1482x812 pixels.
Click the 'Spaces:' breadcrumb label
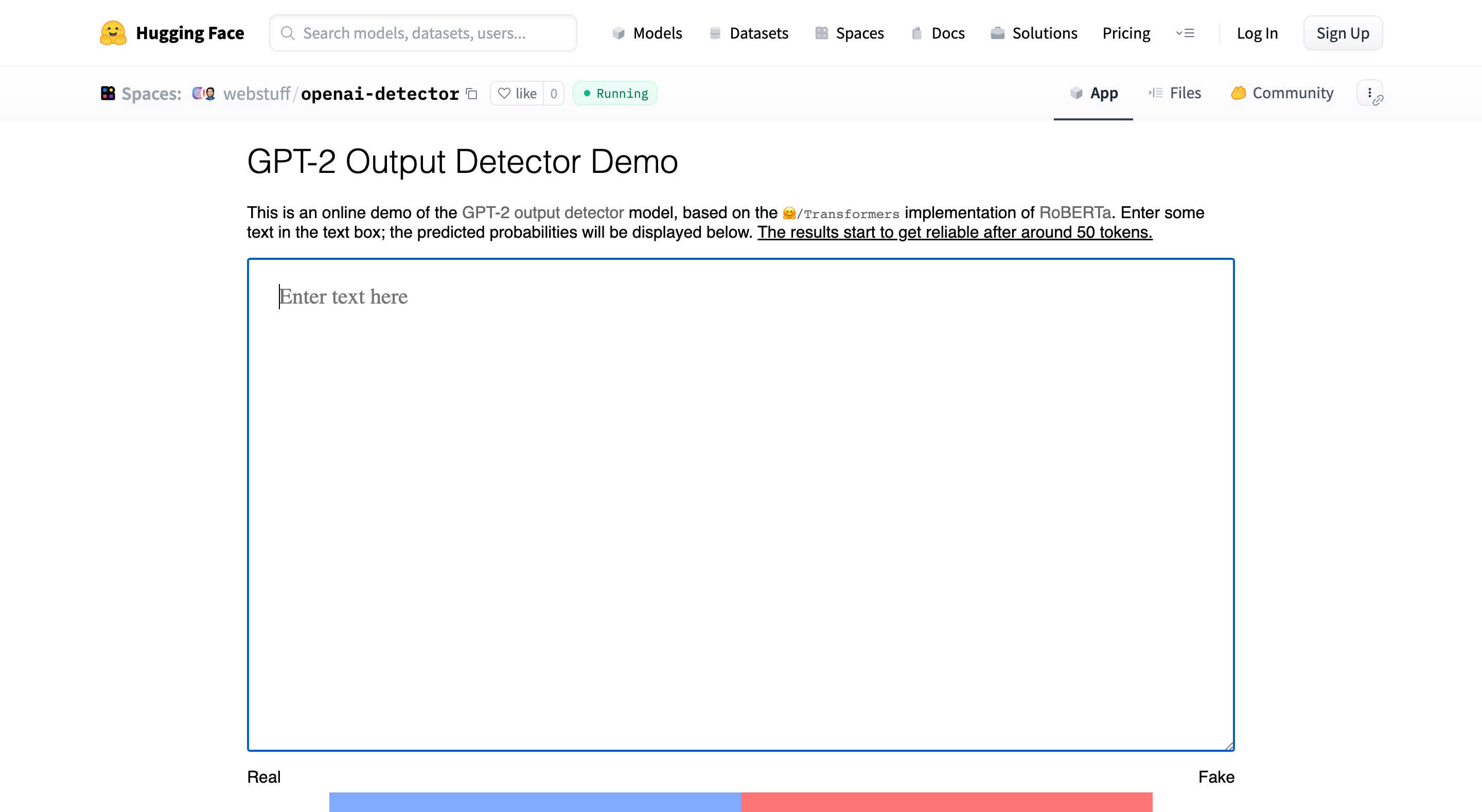[151, 93]
